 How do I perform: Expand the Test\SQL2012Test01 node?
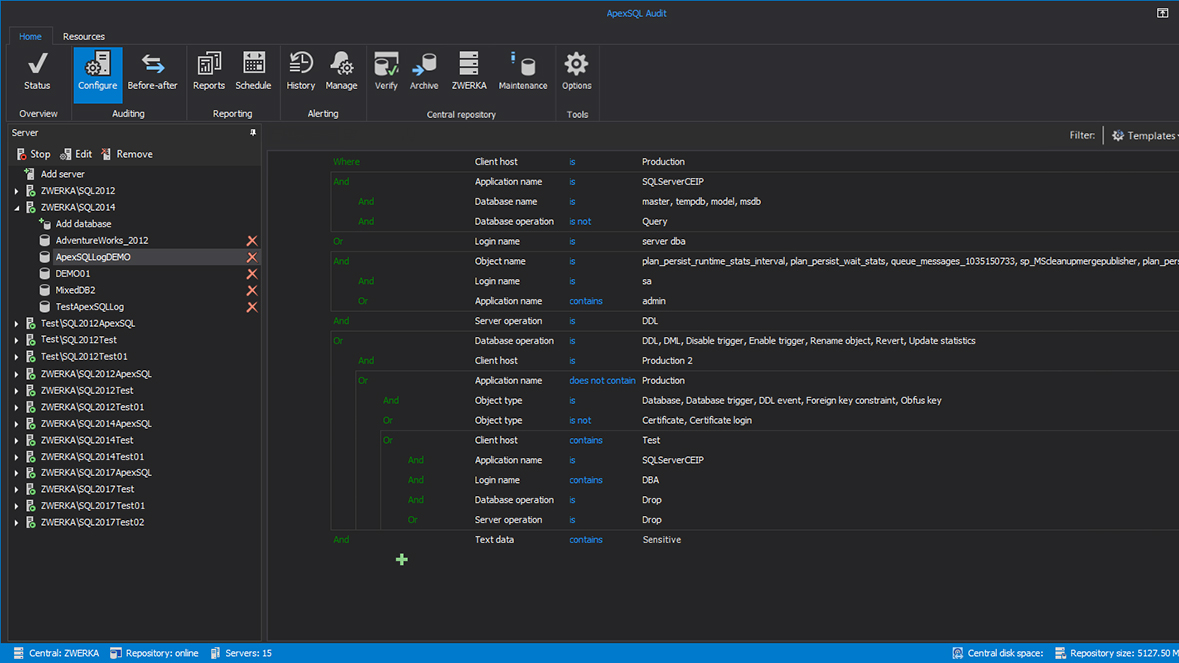(17, 356)
